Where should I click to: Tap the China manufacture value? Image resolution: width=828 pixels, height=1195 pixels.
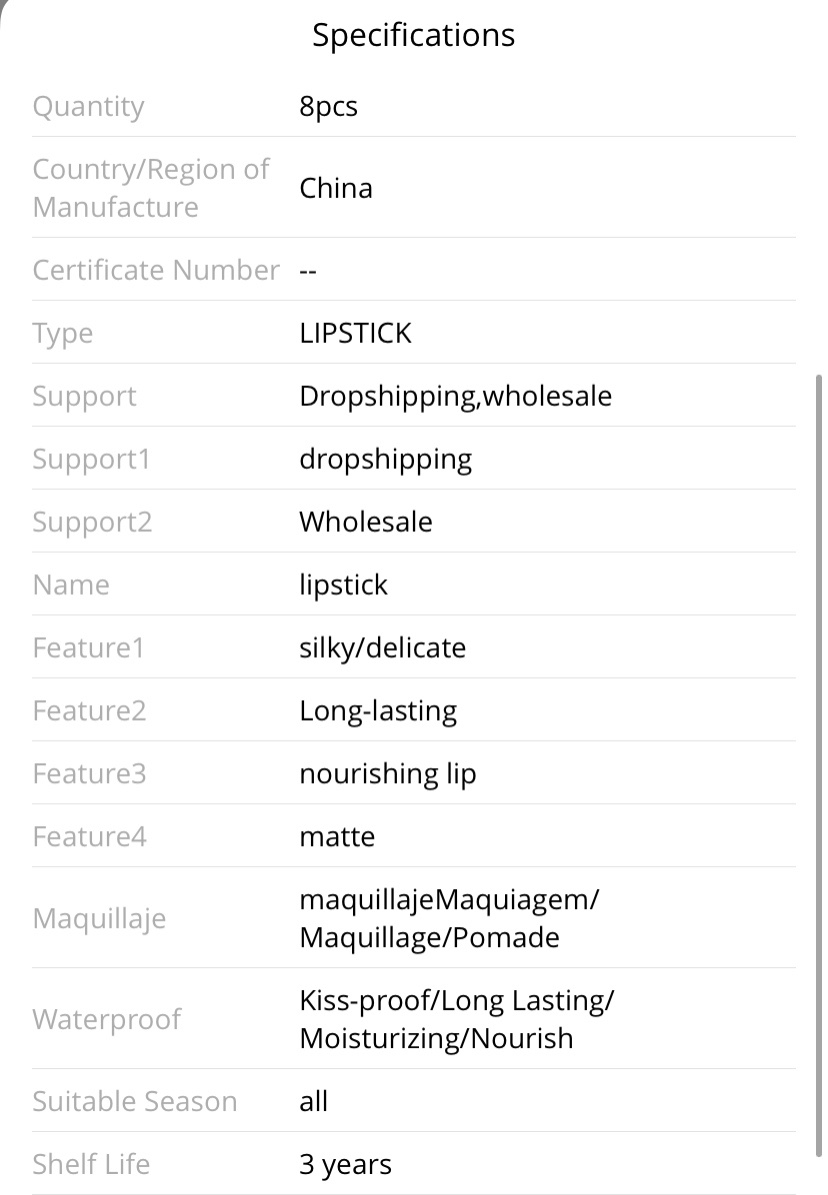(x=335, y=188)
